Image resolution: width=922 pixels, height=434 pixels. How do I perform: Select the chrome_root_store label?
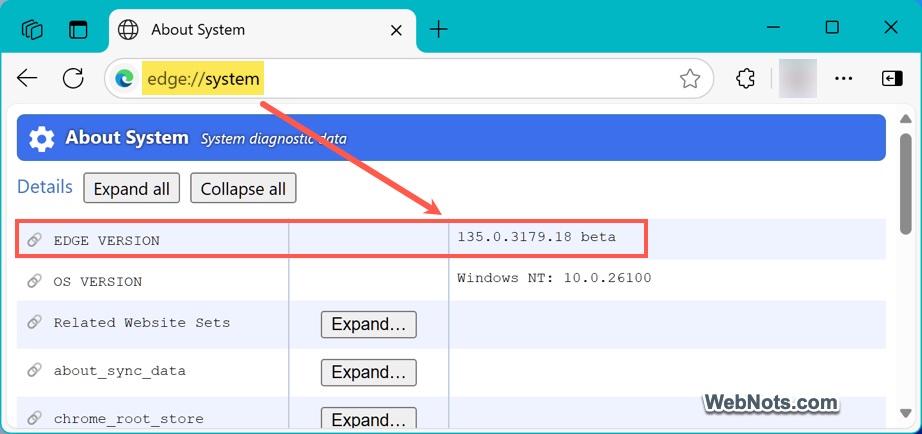[x=128, y=419]
